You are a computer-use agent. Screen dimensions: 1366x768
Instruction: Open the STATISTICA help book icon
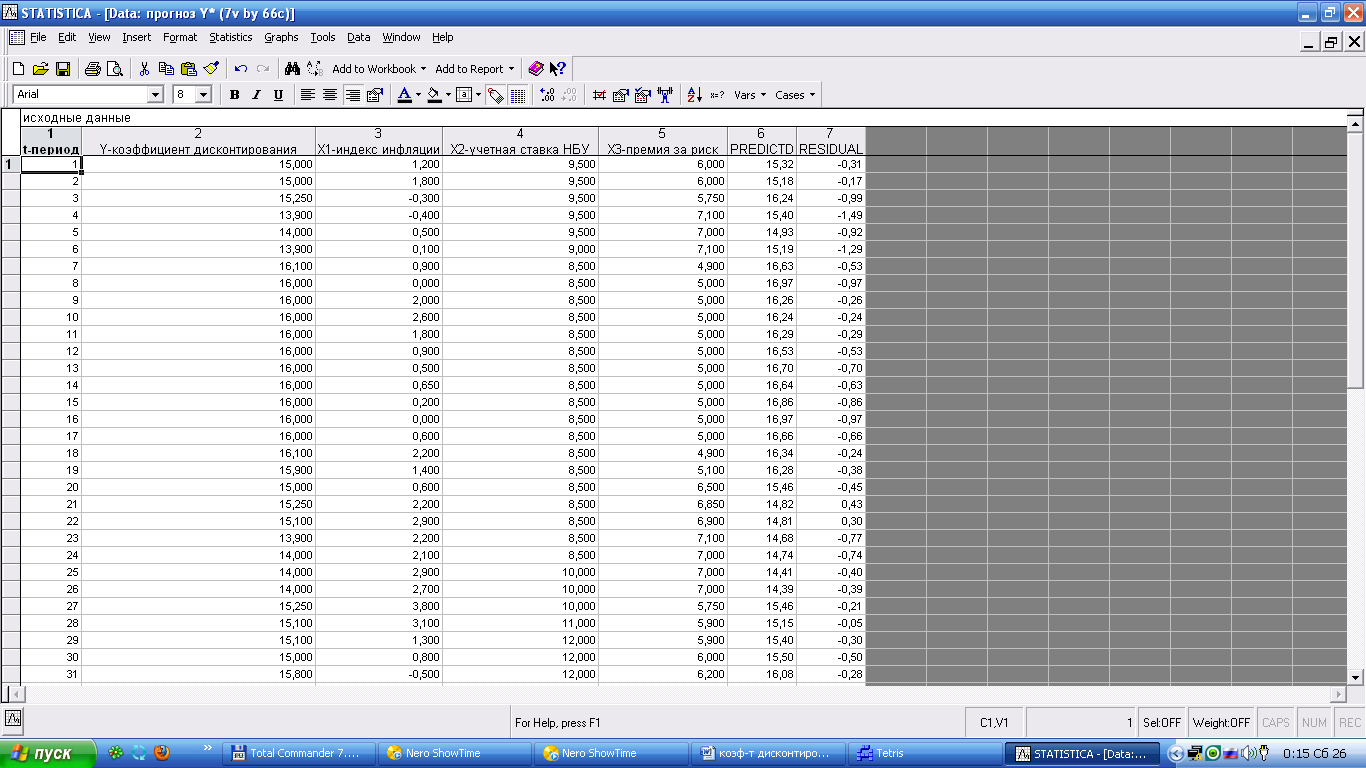coord(535,69)
